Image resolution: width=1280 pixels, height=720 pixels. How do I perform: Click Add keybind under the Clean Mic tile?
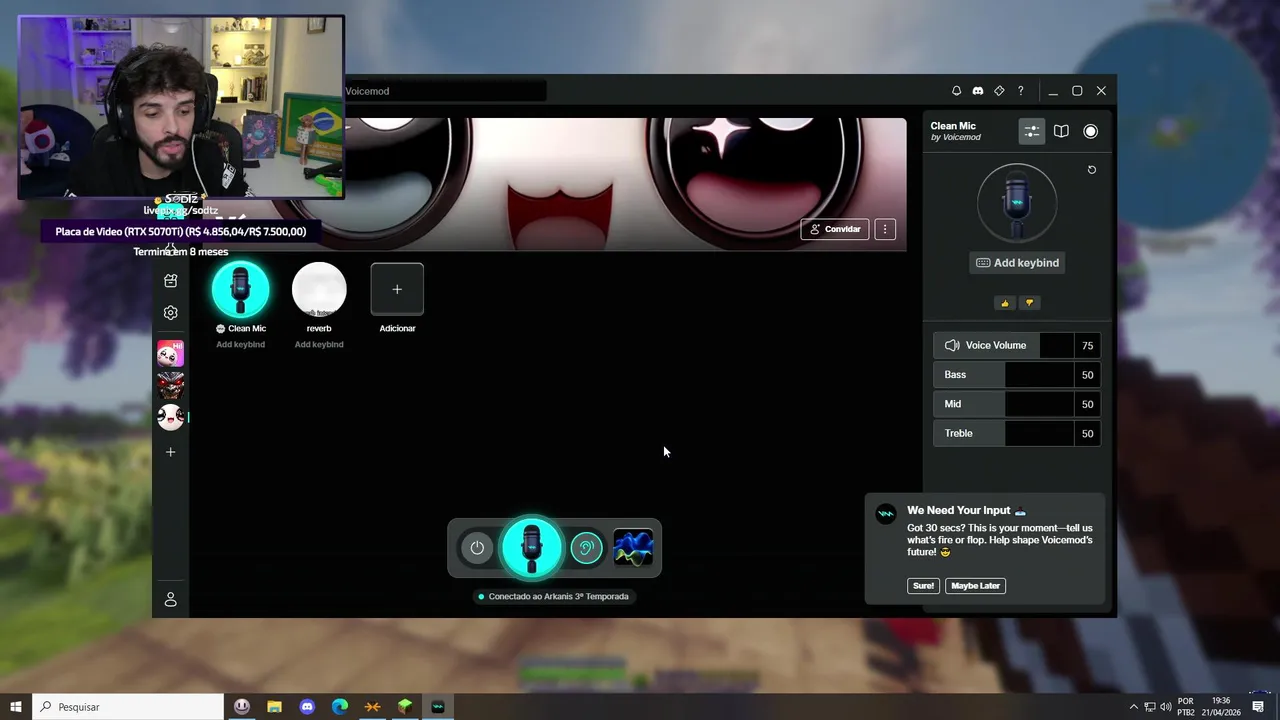[240, 344]
